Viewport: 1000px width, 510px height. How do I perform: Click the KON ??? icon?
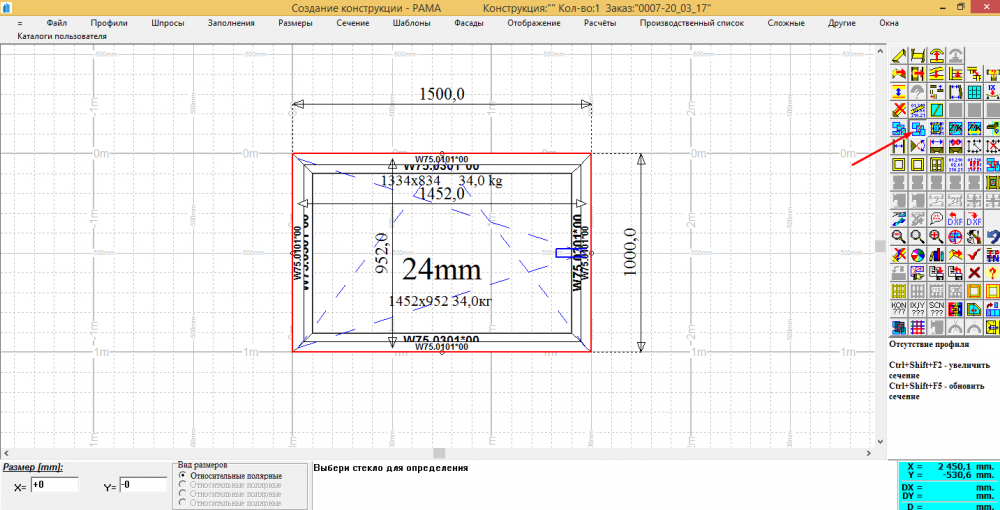(899, 310)
